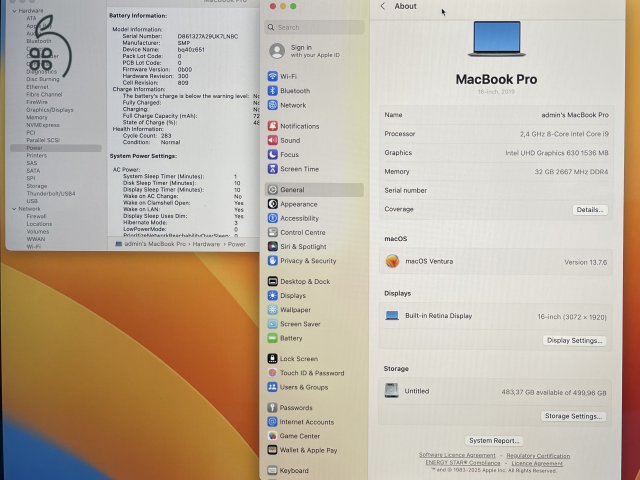Screen dimensions: 640x480
Task: Click the Built-in Retina Display row
Action: 496,316
